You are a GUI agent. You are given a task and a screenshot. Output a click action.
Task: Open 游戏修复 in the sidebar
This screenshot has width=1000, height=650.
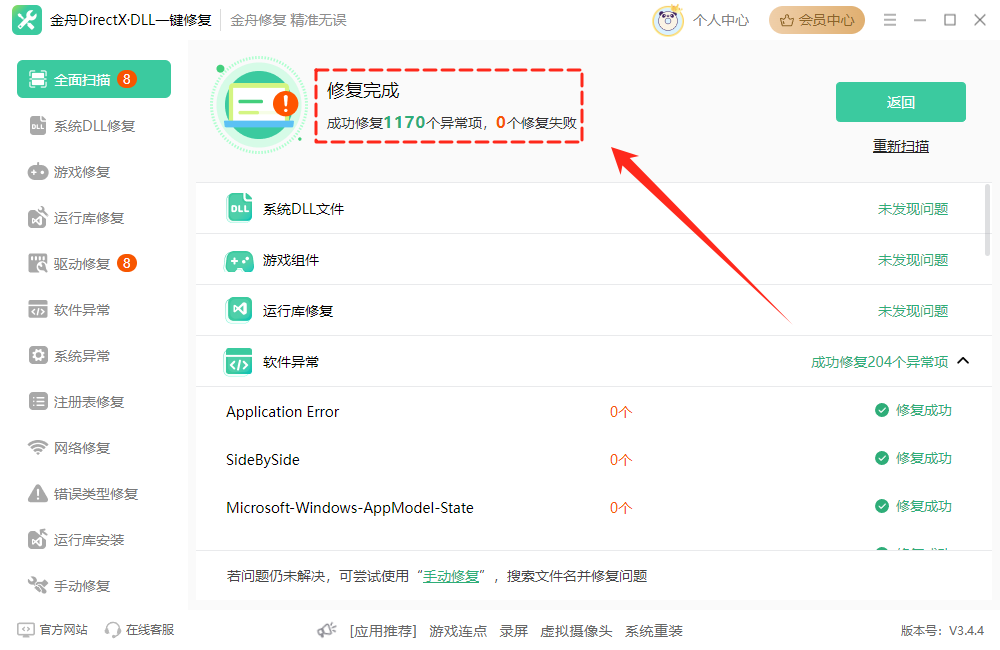[94, 172]
